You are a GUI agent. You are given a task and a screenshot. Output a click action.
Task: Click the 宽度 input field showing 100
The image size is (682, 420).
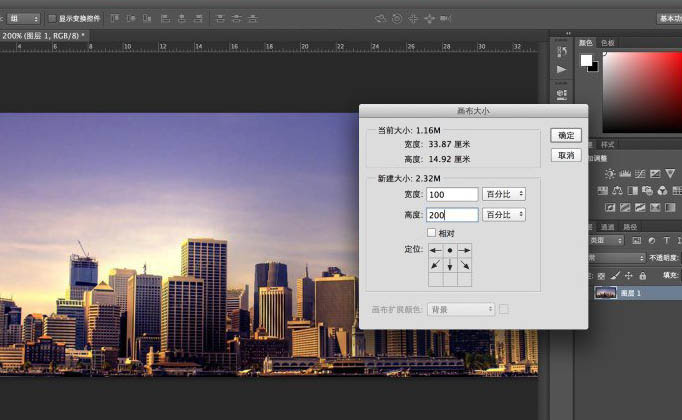tap(452, 193)
